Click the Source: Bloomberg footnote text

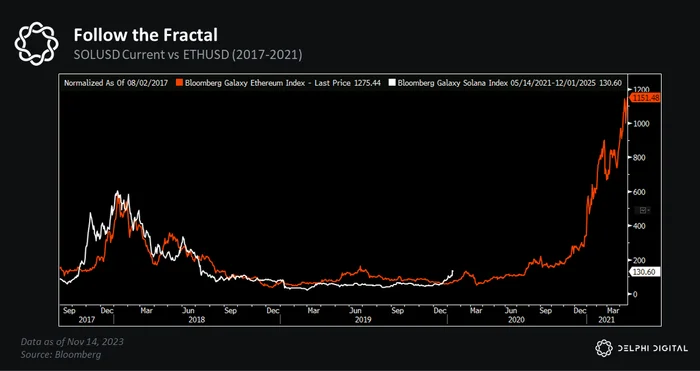(x=61, y=355)
